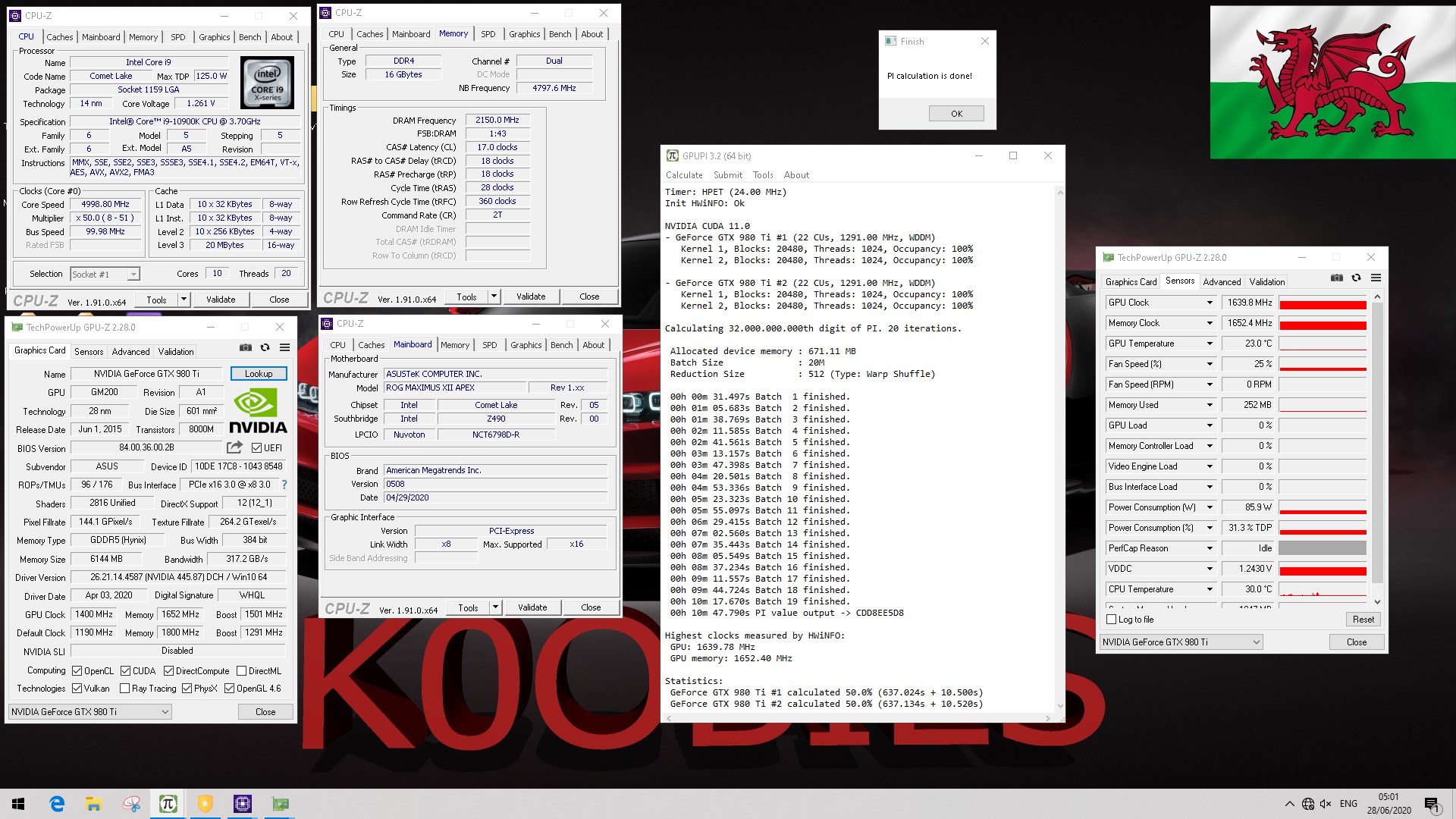The image size is (1456, 819).
Task: Open Tools dropdown arrow in CPU-Z Memory window
Action: (494, 297)
